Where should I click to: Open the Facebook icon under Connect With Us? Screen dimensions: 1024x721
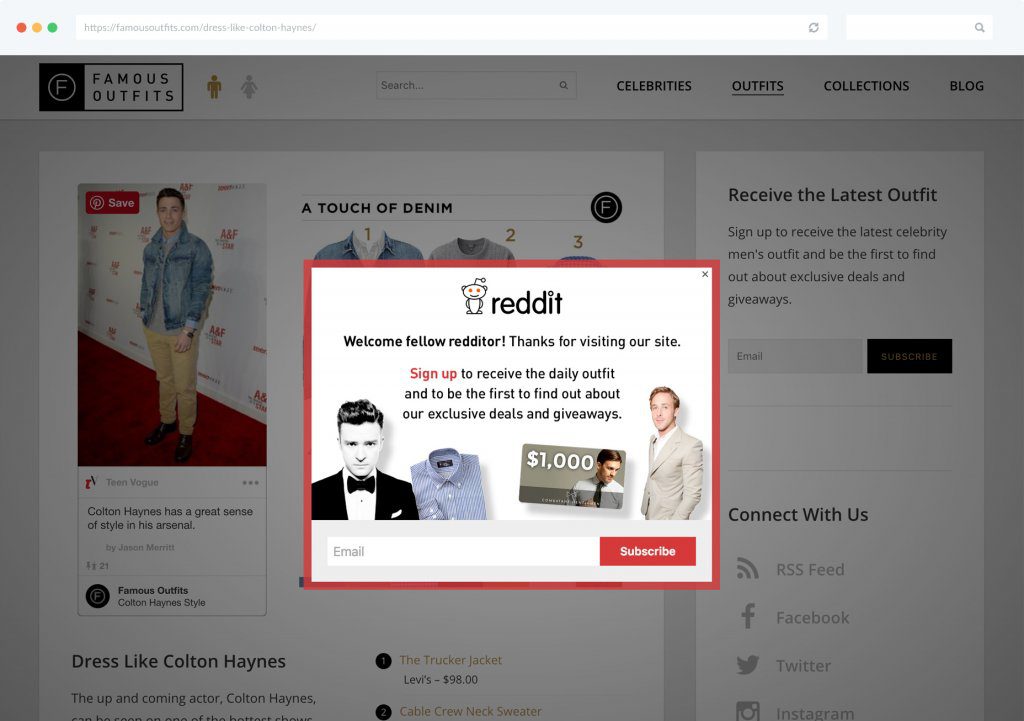[x=746, y=617]
